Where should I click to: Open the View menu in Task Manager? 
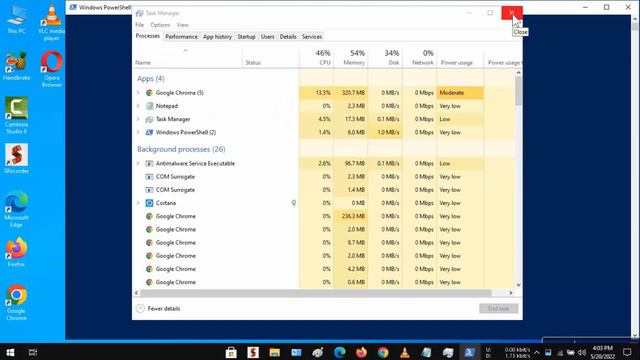click(182, 25)
